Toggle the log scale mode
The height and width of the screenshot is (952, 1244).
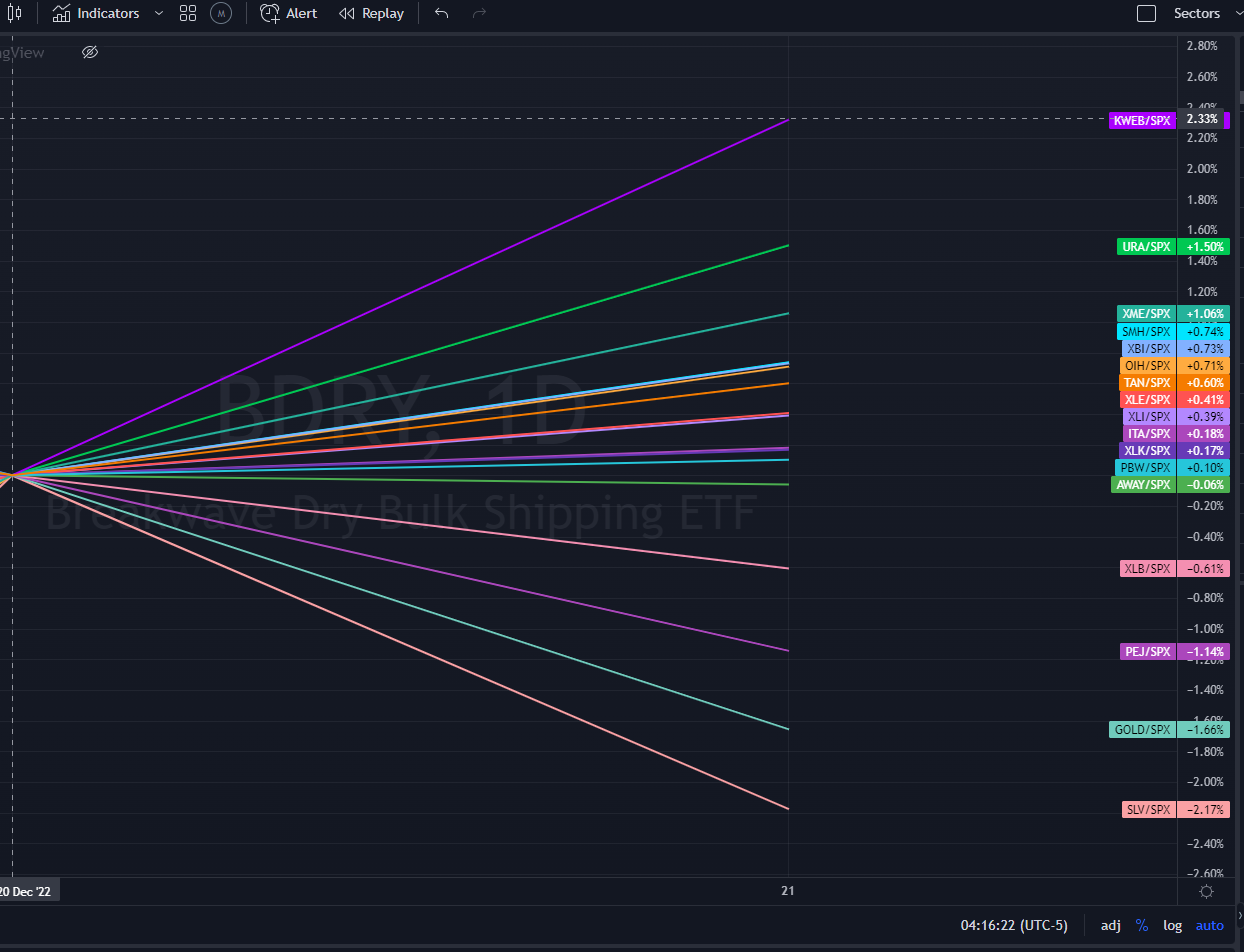1172,926
